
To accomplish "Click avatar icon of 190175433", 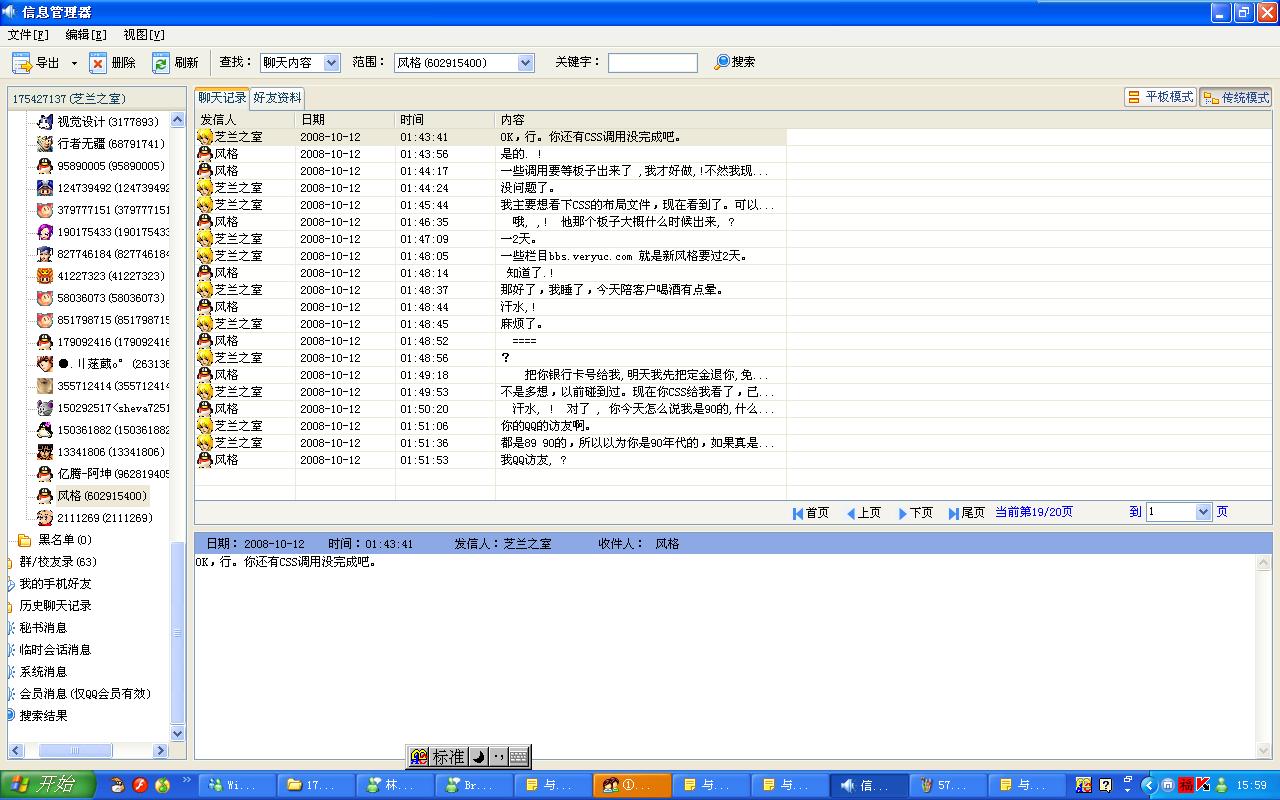I will point(44,232).
